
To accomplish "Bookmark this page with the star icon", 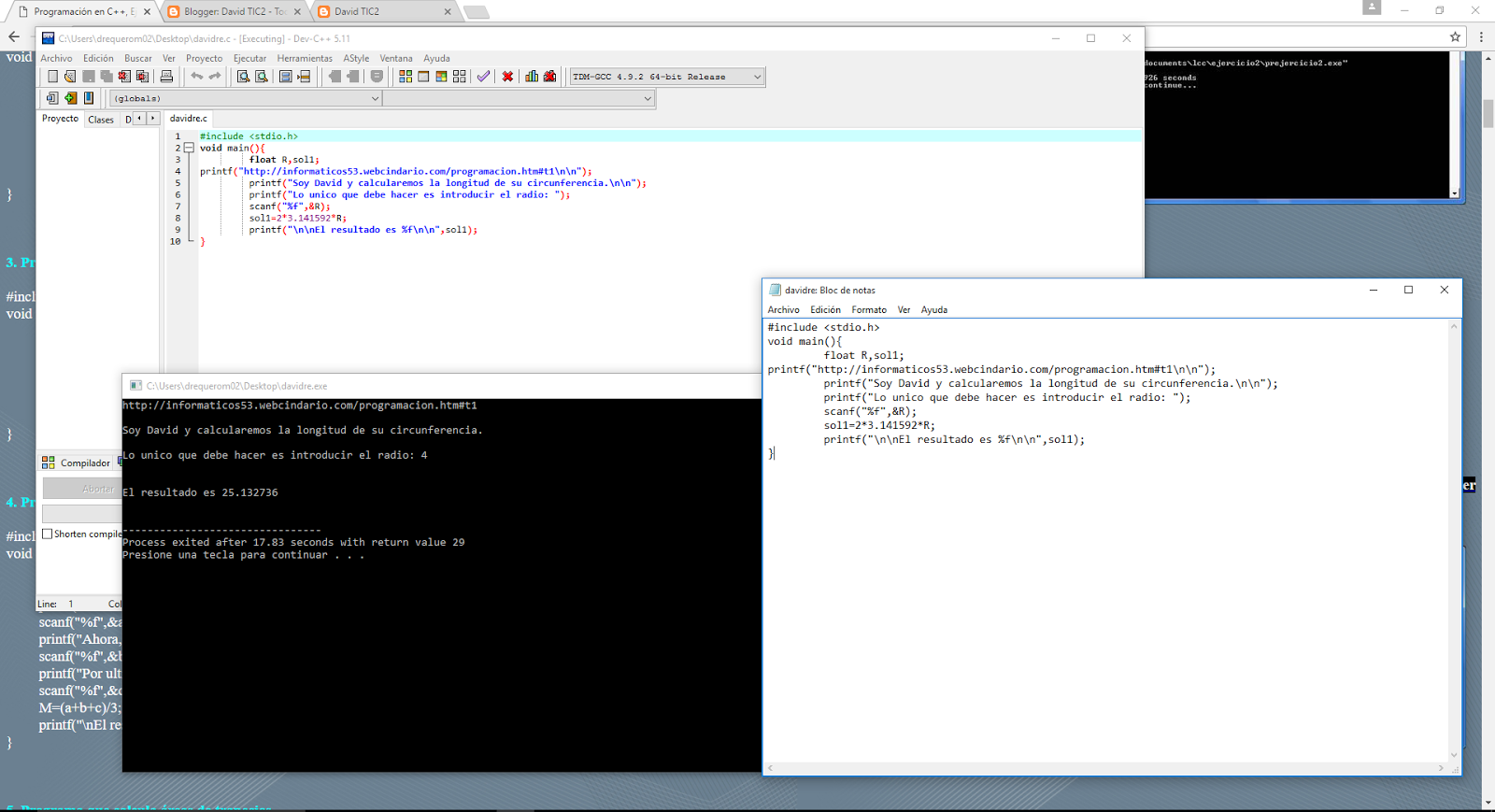I will (x=1455, y=37).
